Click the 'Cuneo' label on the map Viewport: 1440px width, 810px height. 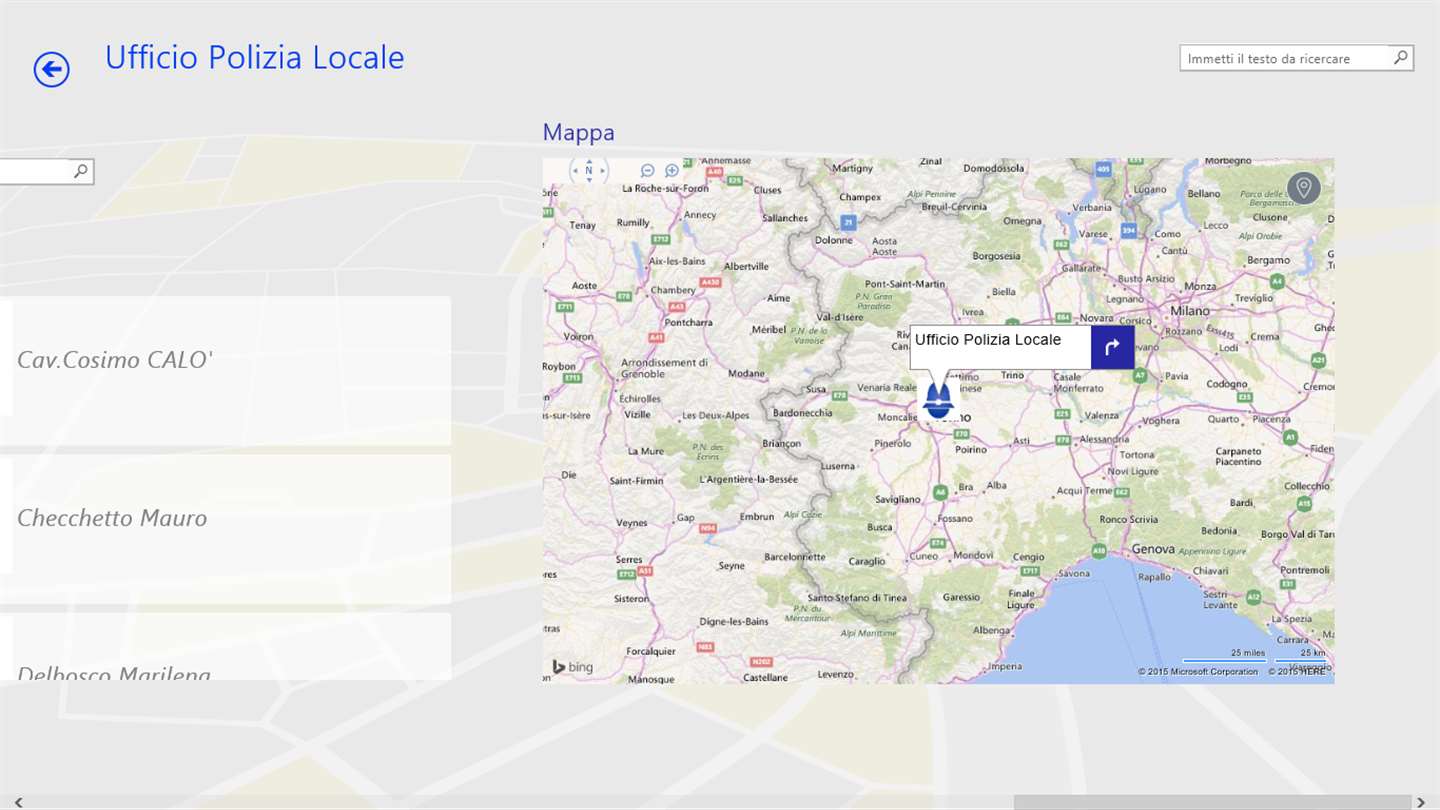(923, 556)
